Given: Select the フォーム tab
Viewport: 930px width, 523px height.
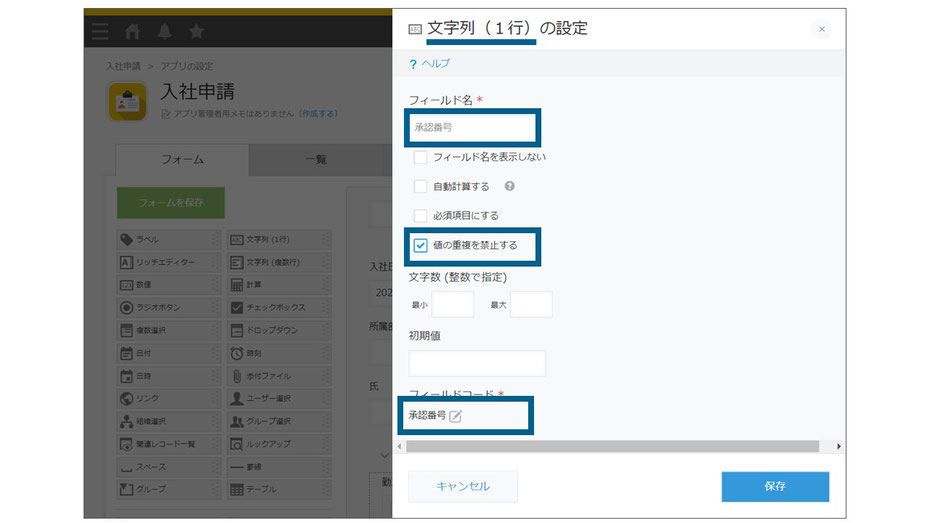Looking at the screenshot, I should pyautogui.click(x=182, y=160).
